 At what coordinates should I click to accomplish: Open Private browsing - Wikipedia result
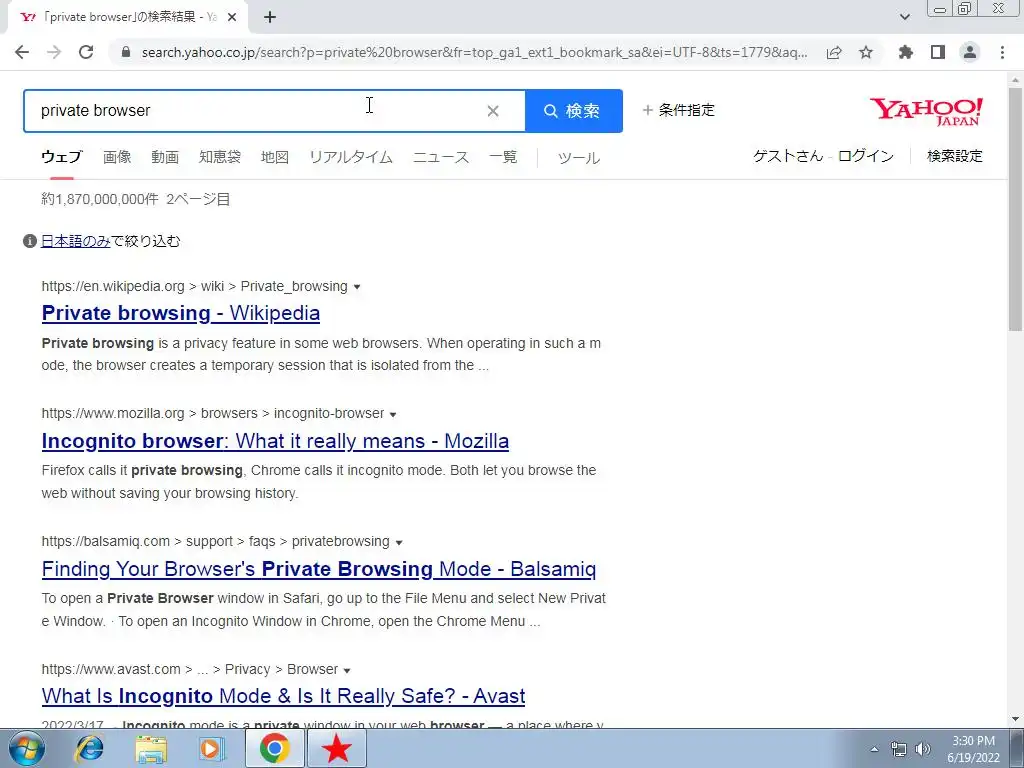181,313
